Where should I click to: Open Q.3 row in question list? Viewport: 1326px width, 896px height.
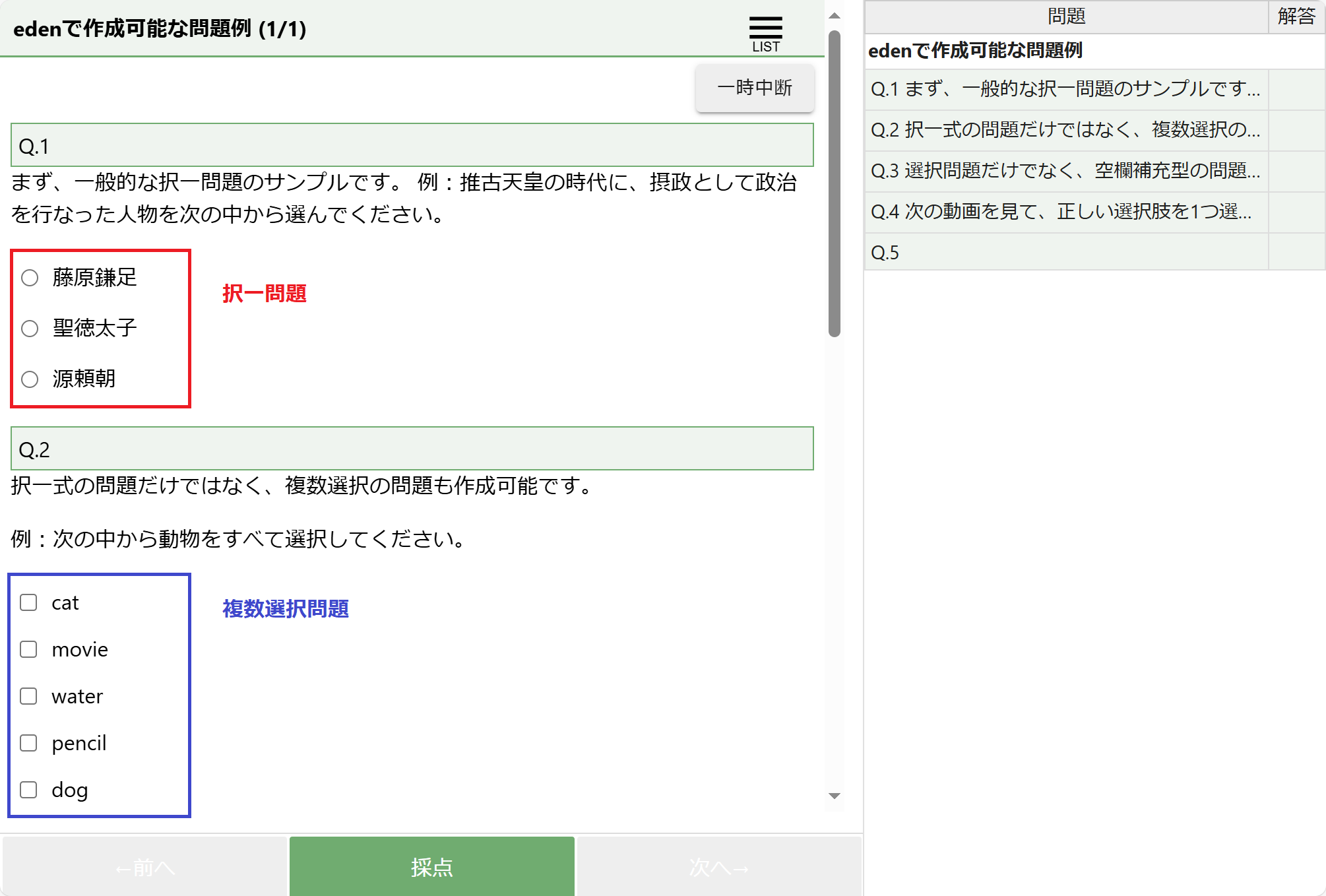(x=1066, y=171)
